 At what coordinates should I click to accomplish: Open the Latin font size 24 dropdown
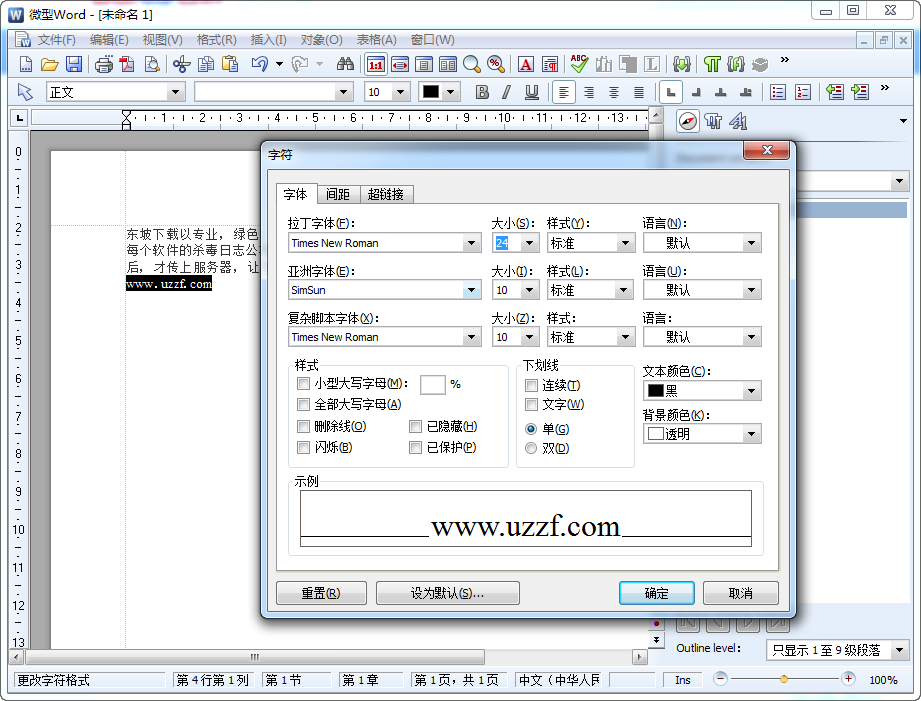point(529,243)
